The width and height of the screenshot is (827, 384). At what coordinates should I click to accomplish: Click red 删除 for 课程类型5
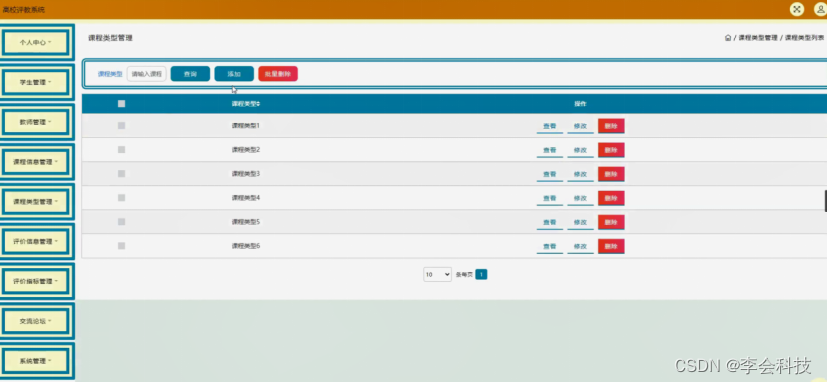611,222
